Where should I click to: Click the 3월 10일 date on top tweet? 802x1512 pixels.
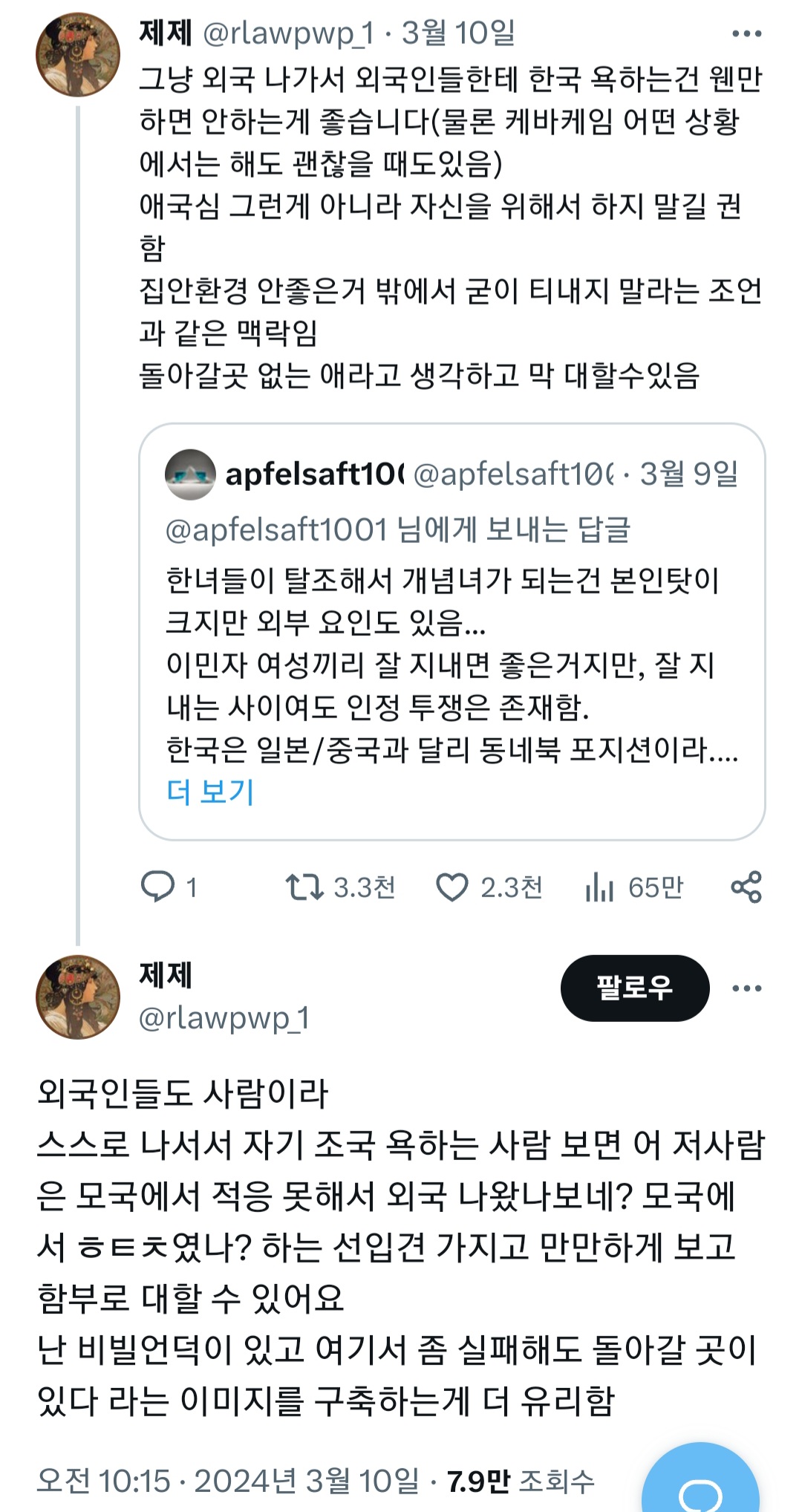click(x=458, y=33)
